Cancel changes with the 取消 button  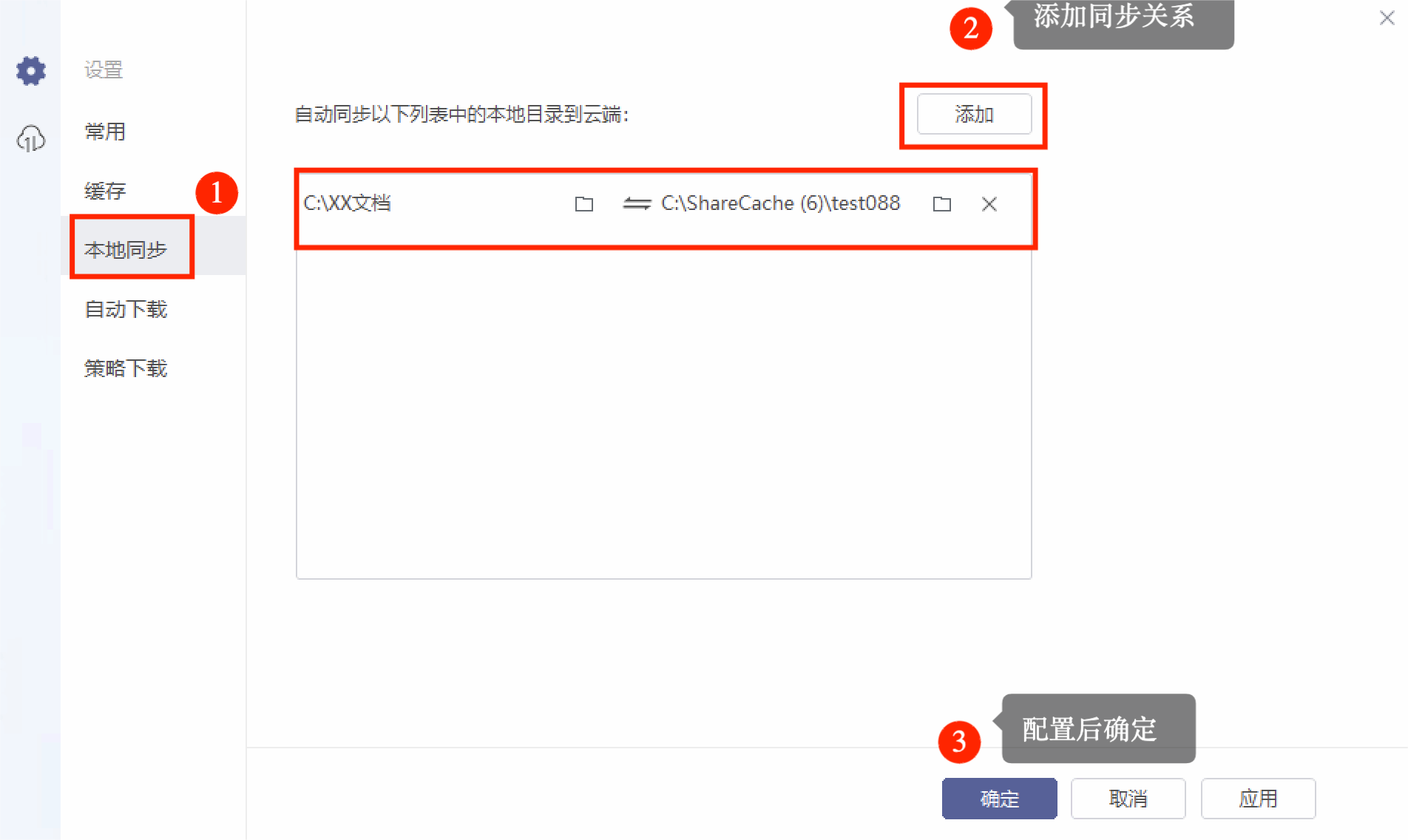pos(1128,799)
